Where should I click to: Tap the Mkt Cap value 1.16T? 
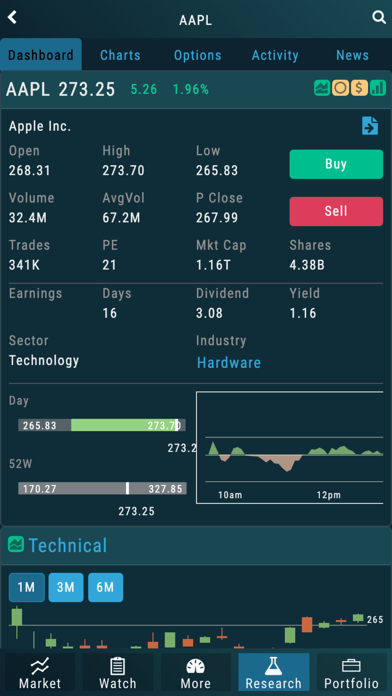coord(214,265)
